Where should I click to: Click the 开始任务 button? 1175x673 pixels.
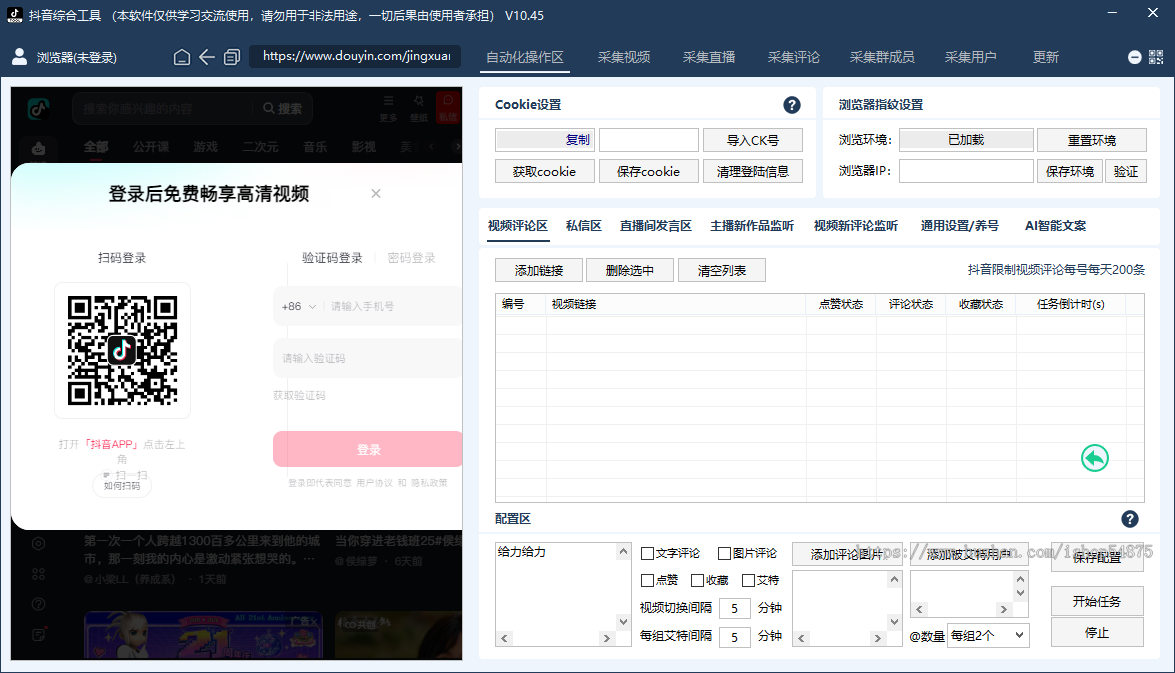[1097, 601]
